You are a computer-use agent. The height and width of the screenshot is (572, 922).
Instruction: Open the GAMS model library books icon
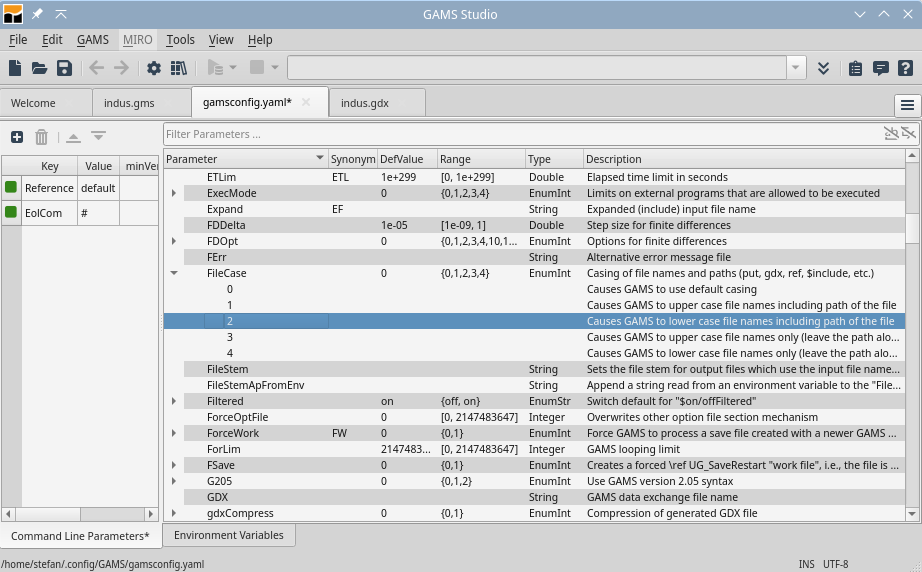179,68
